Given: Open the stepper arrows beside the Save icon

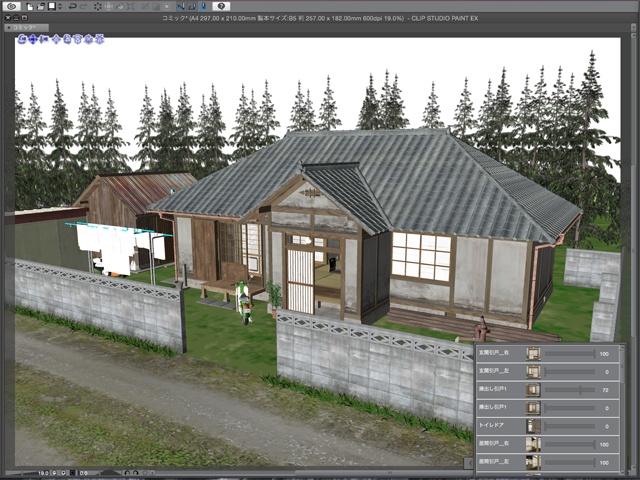Looking at the screenshot, I should 60,7.
